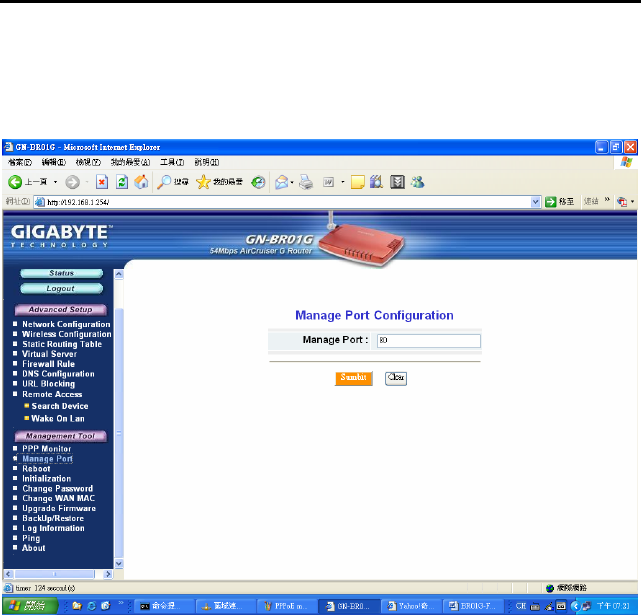641x615 pixels.
Task: Open BackUp/Restore link
Action: point(53,518)
